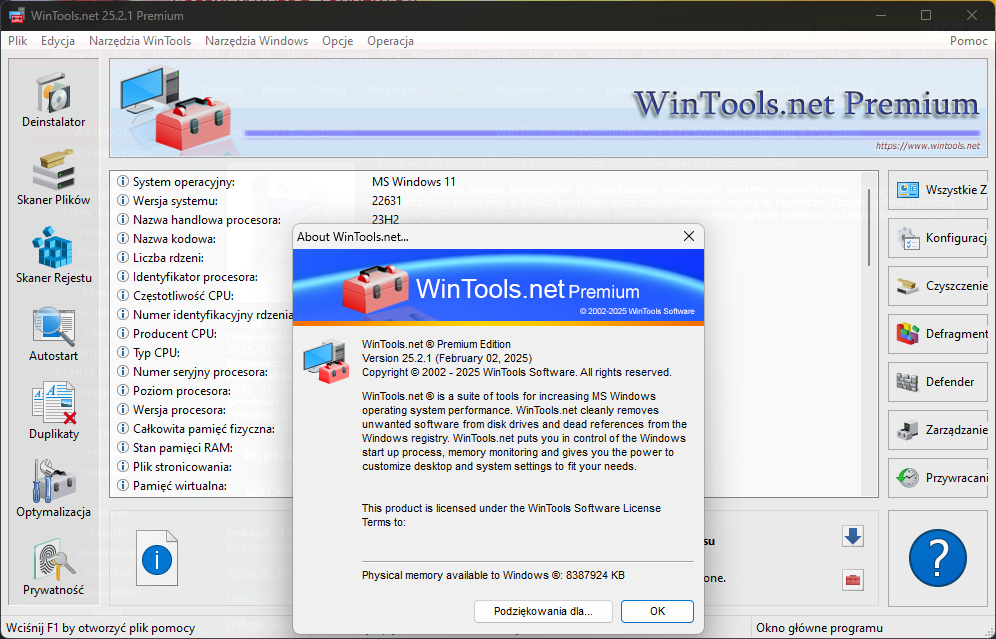Open the Plik menu

point(18,41)
